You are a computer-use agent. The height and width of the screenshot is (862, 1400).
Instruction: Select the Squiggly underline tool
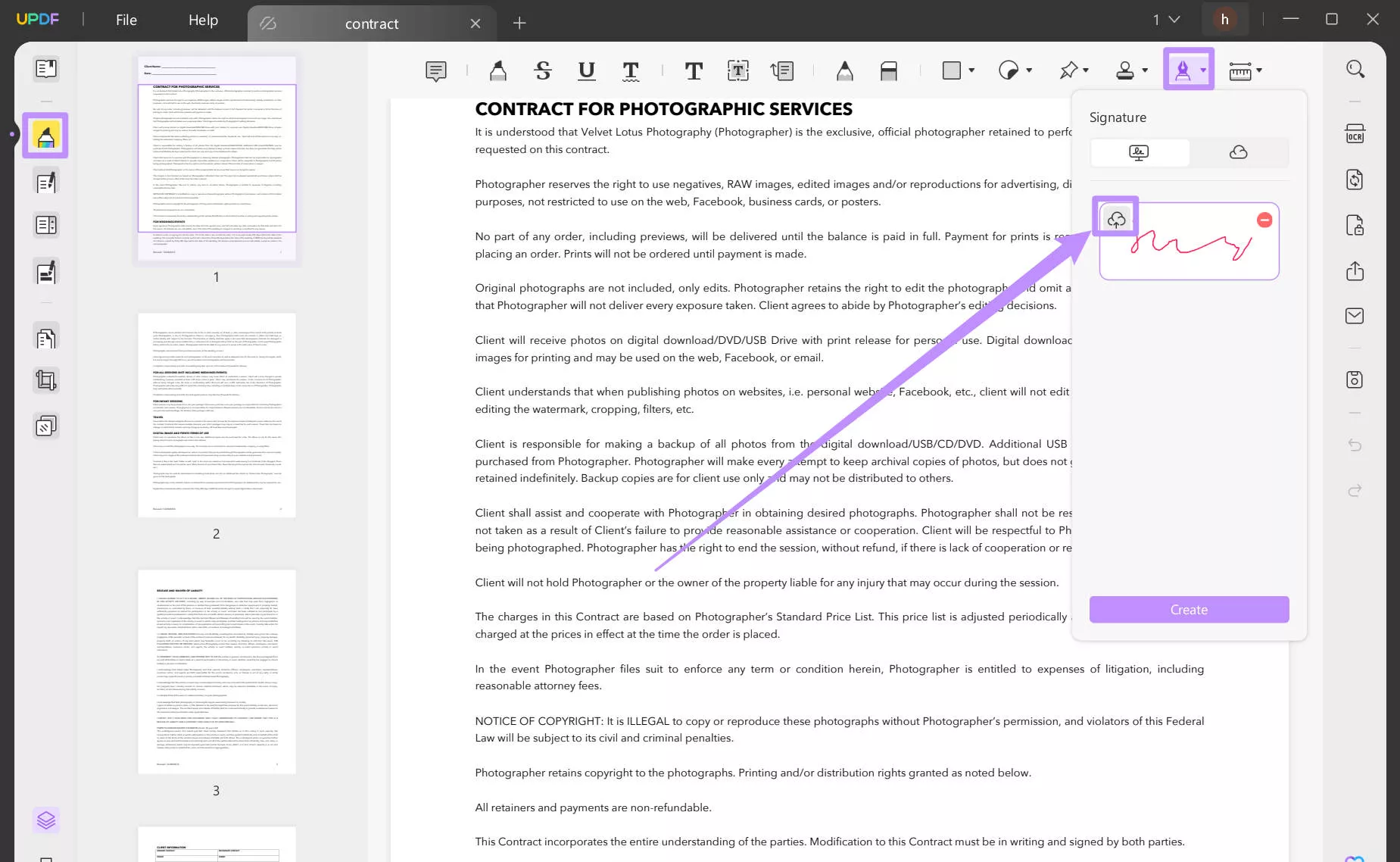(631, 71)
